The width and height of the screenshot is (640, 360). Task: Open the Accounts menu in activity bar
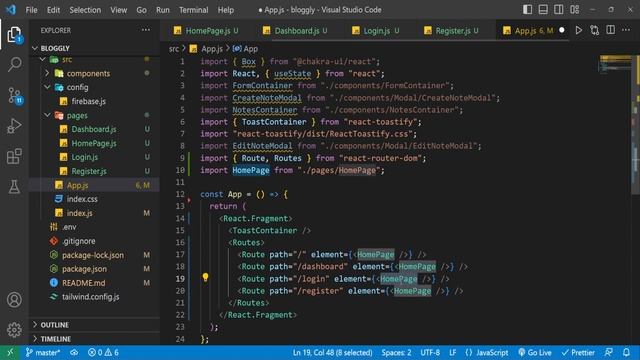pyautogui.click(x=14, y=300)
